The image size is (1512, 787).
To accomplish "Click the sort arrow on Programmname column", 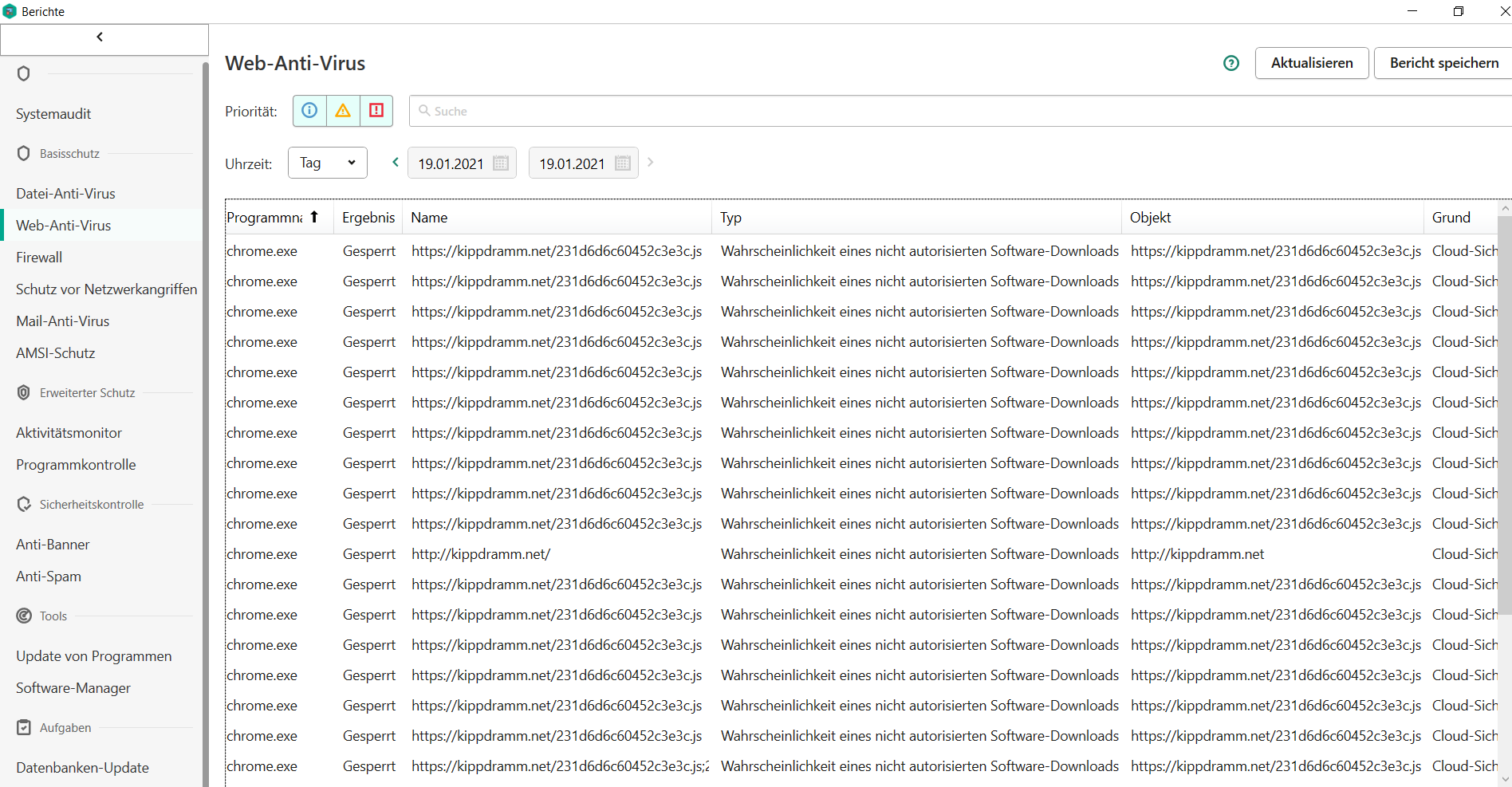I will [x=314, y=217].
